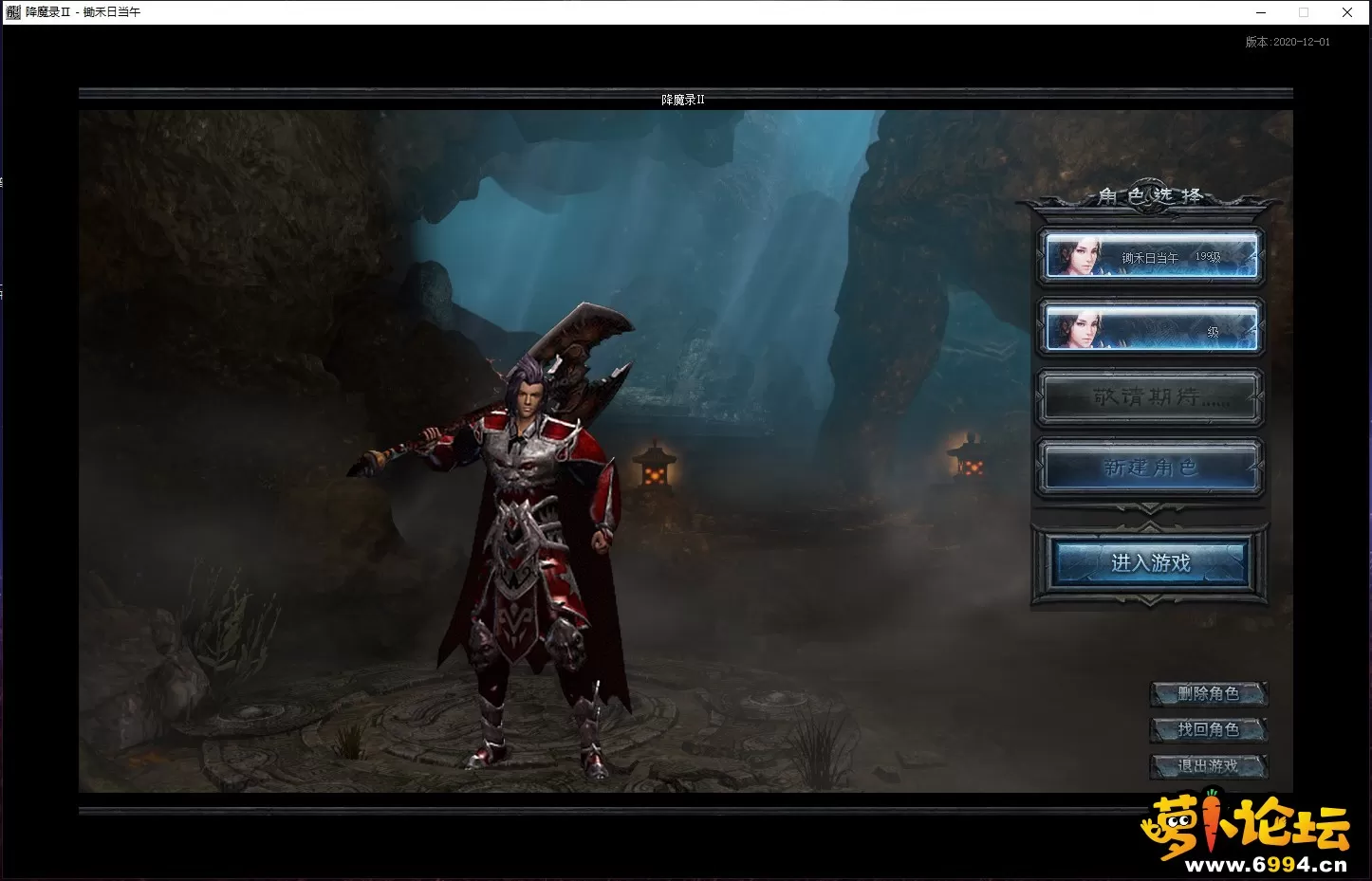Click the portrait in the 锄禾日当午 slot
This screenshot has width=1372, height=881.
click(x=1082, y=256)
